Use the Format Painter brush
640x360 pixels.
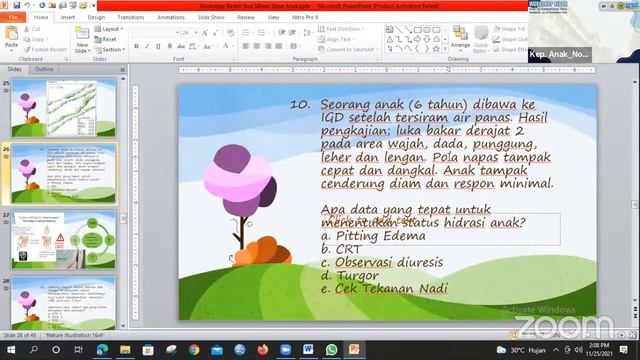45,49
